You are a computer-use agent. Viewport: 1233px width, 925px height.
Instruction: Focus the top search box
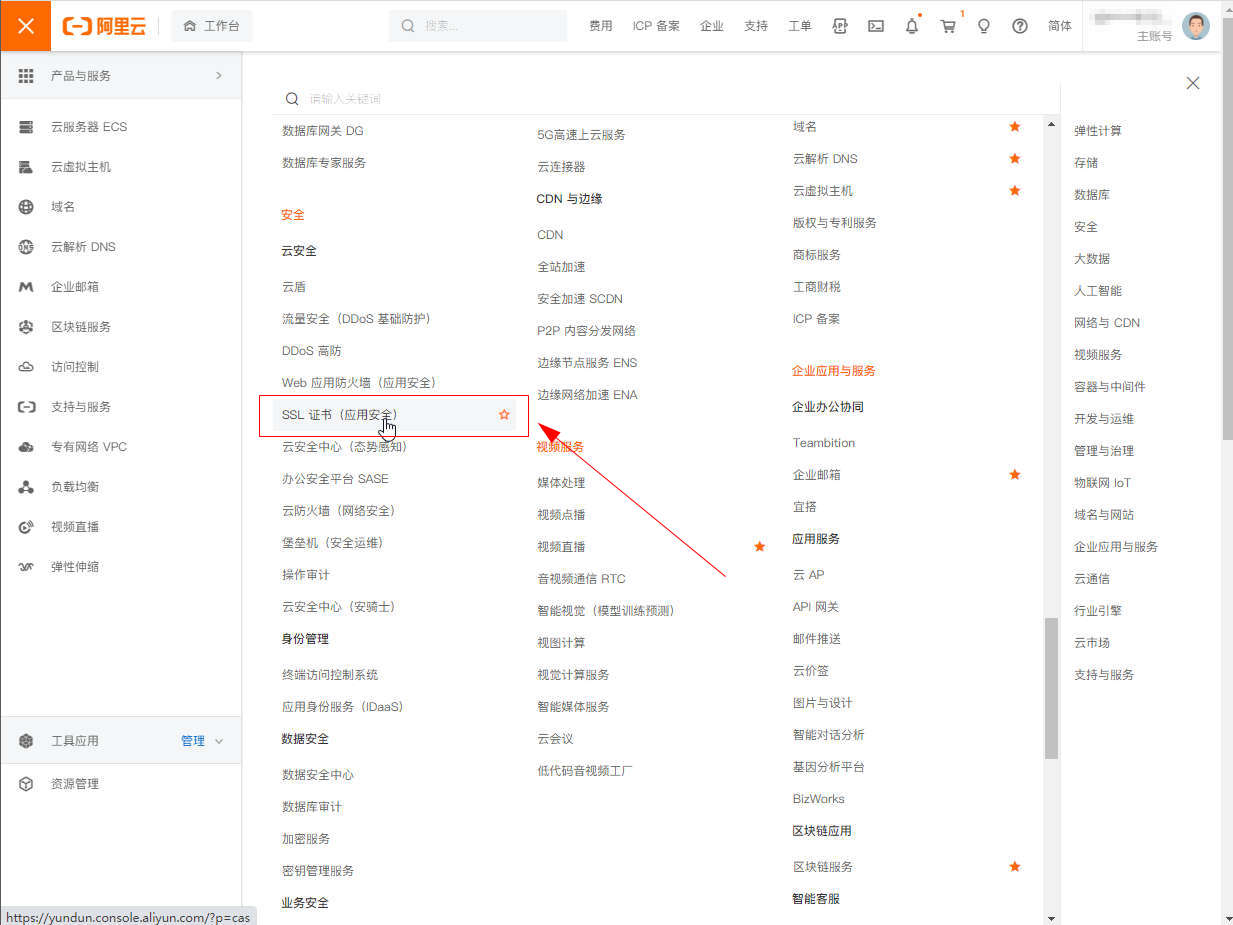pos(478,26)
